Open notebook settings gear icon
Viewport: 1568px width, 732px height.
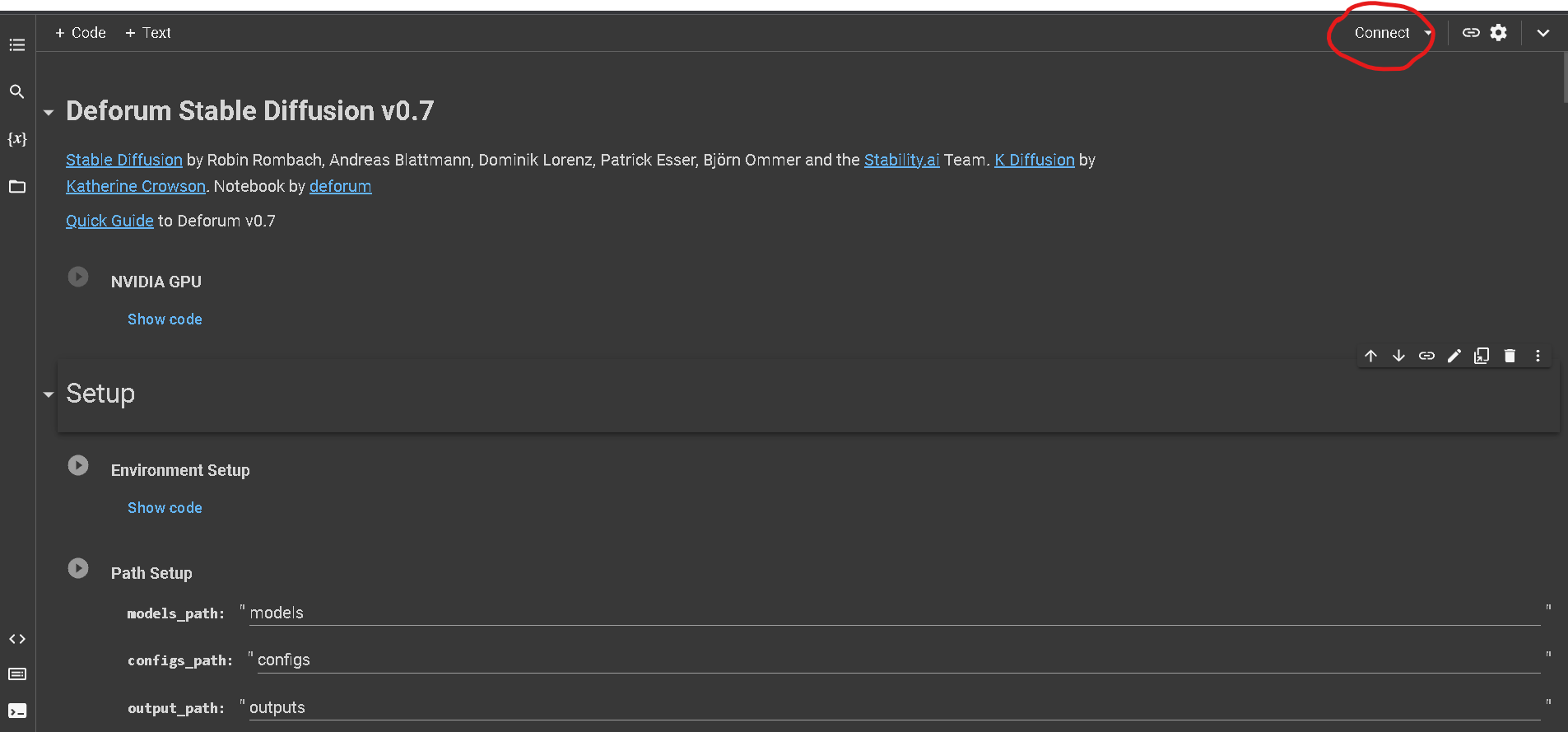[x=1499, y=33]
